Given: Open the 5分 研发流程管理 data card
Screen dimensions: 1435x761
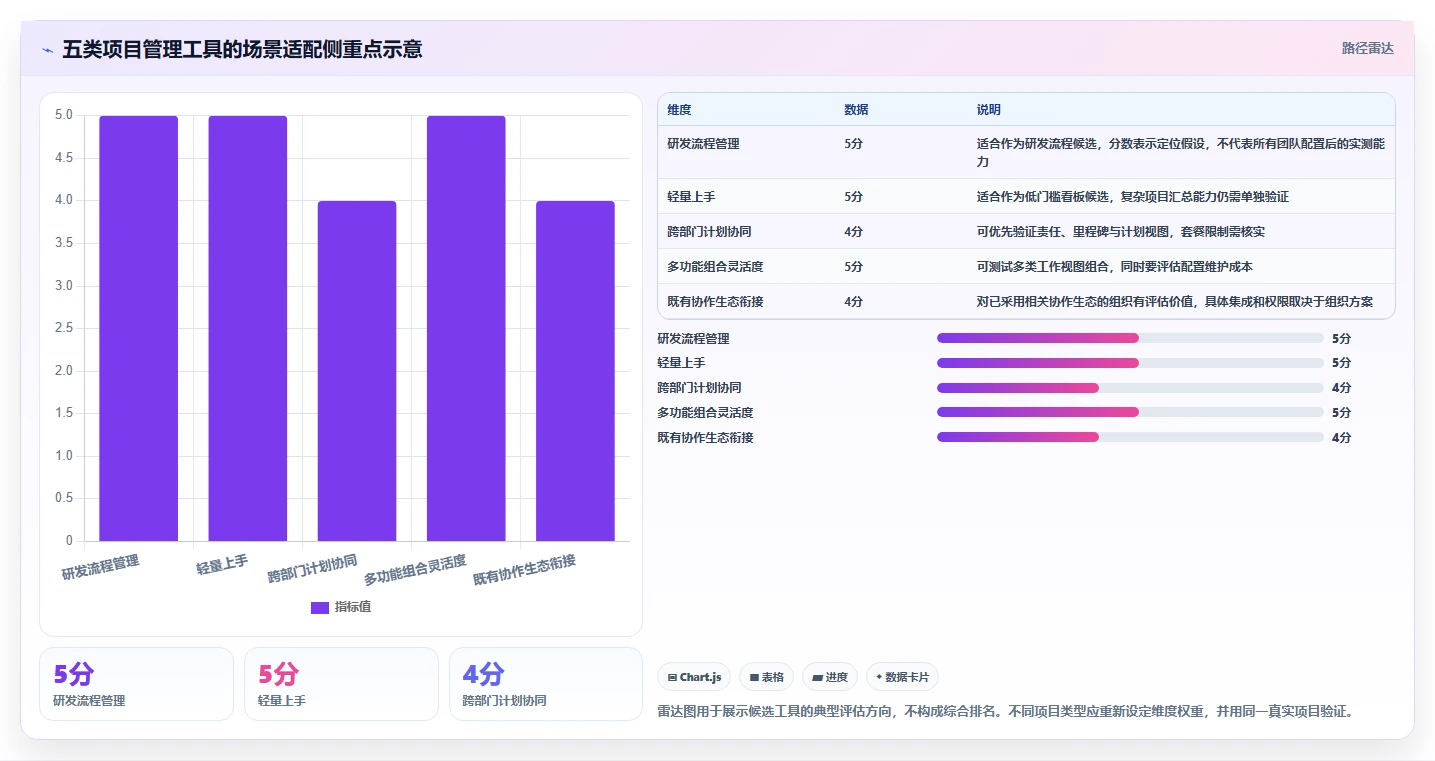Looking at the screenshot, I should [136, 684].
